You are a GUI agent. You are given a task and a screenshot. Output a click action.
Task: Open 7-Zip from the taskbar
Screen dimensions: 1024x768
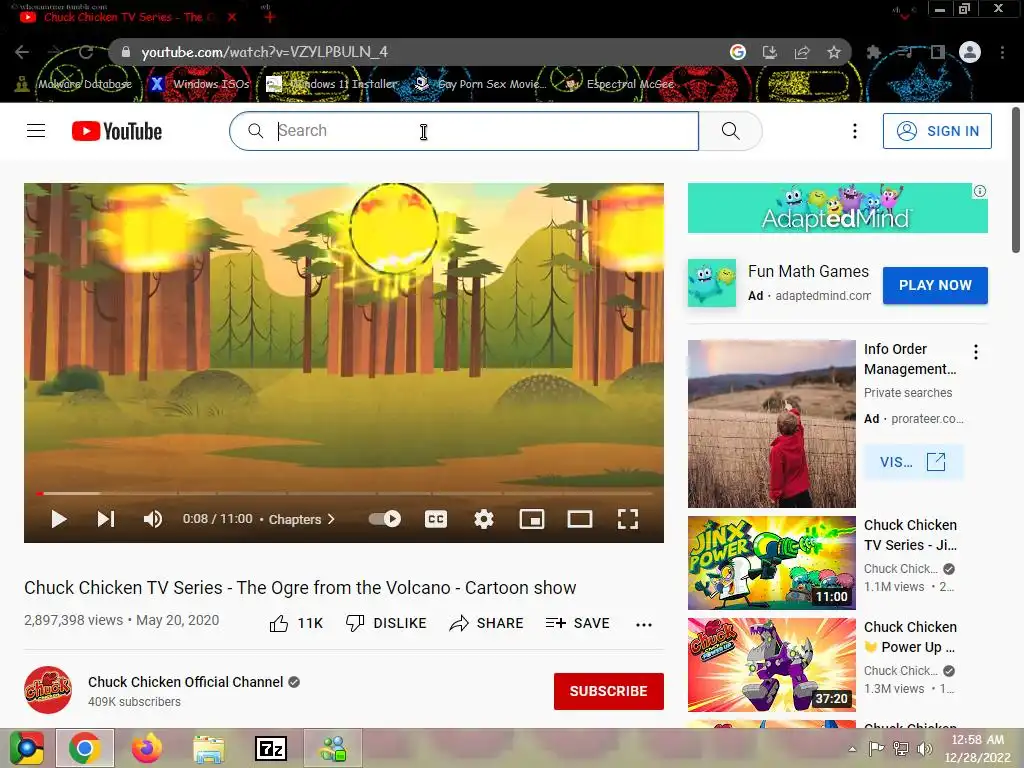[270, 748]
